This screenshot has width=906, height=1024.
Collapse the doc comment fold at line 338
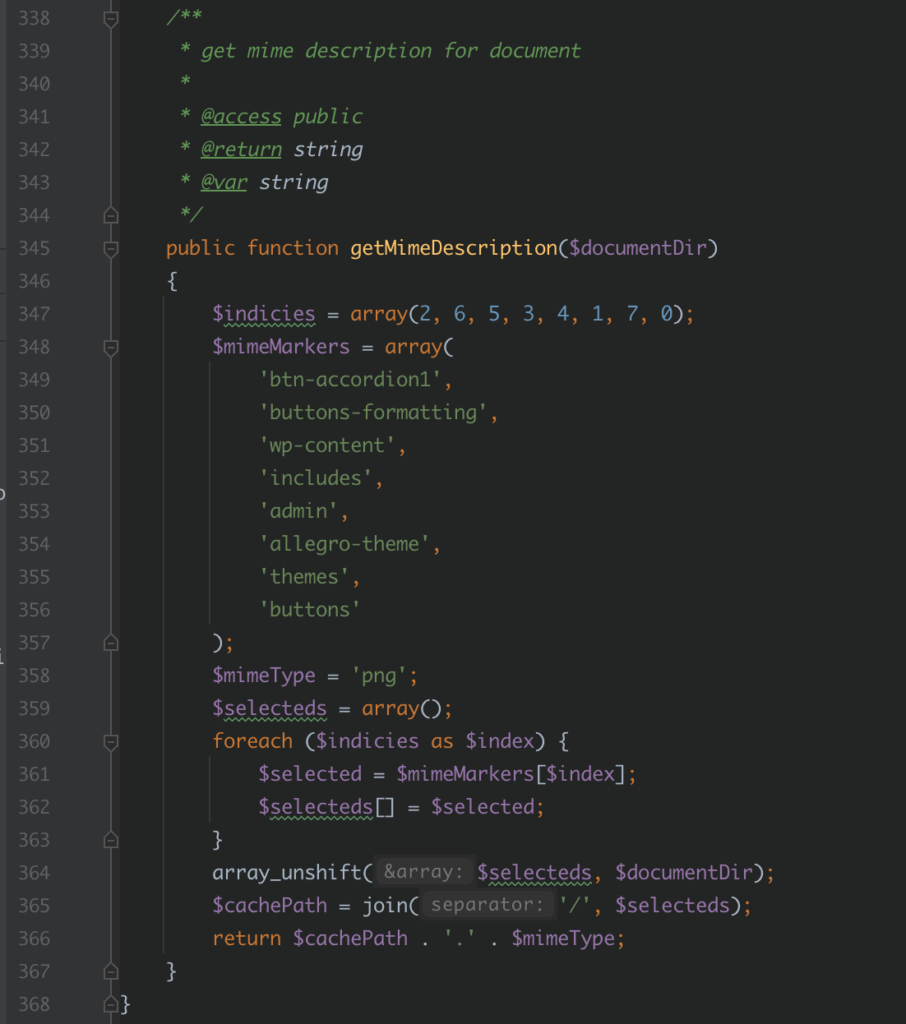coord(111,18)
